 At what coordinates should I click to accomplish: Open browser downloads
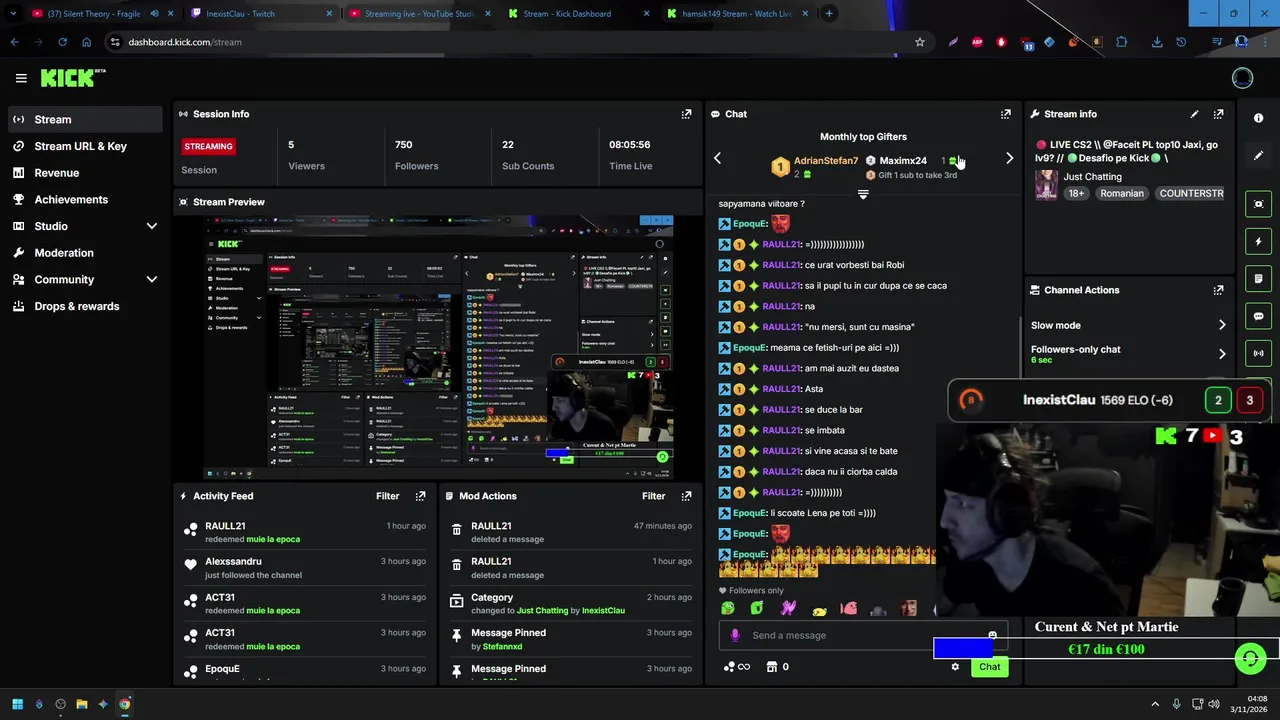tap(1157, 42)
